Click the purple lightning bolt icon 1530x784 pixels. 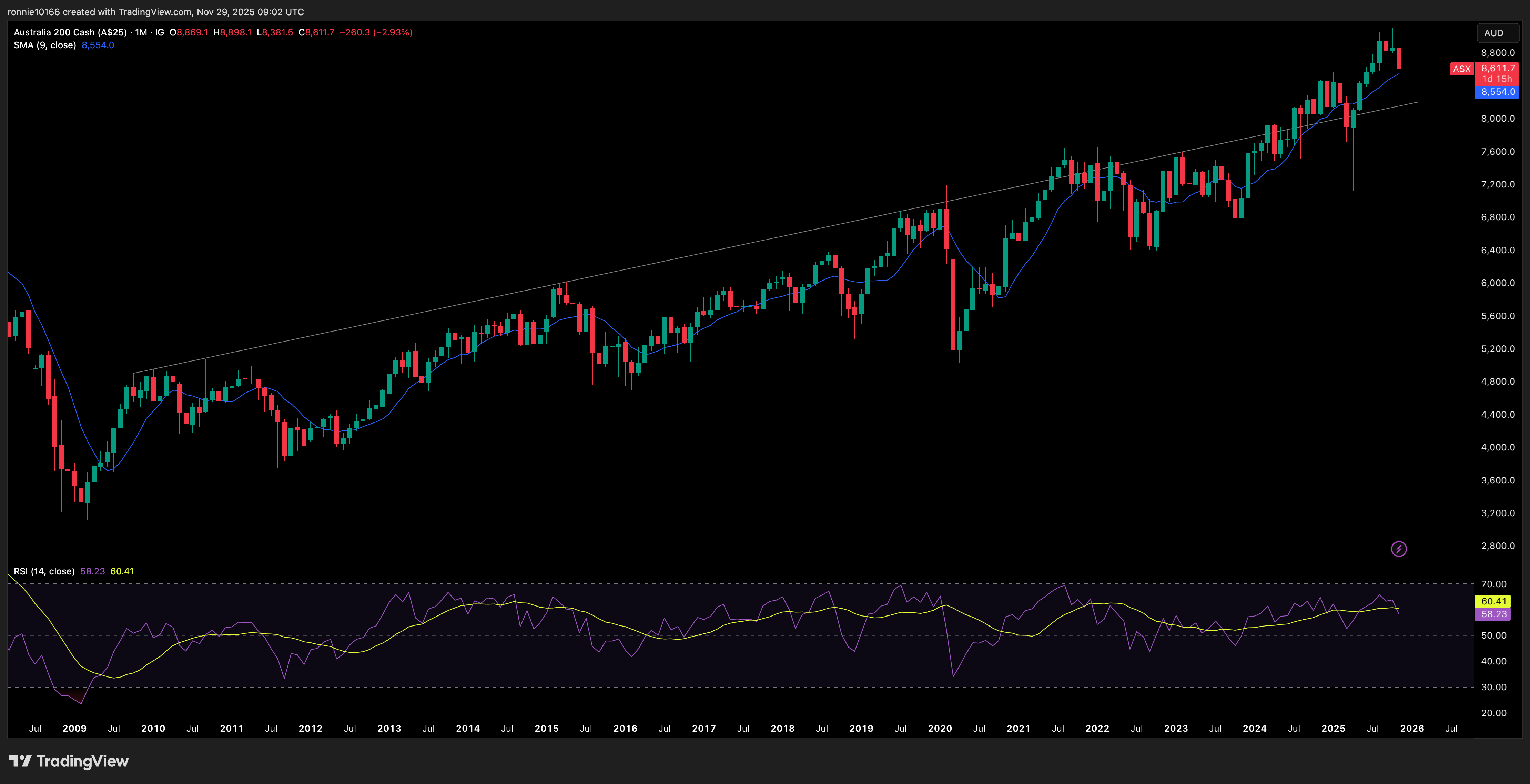click(x=1399, y=549)
